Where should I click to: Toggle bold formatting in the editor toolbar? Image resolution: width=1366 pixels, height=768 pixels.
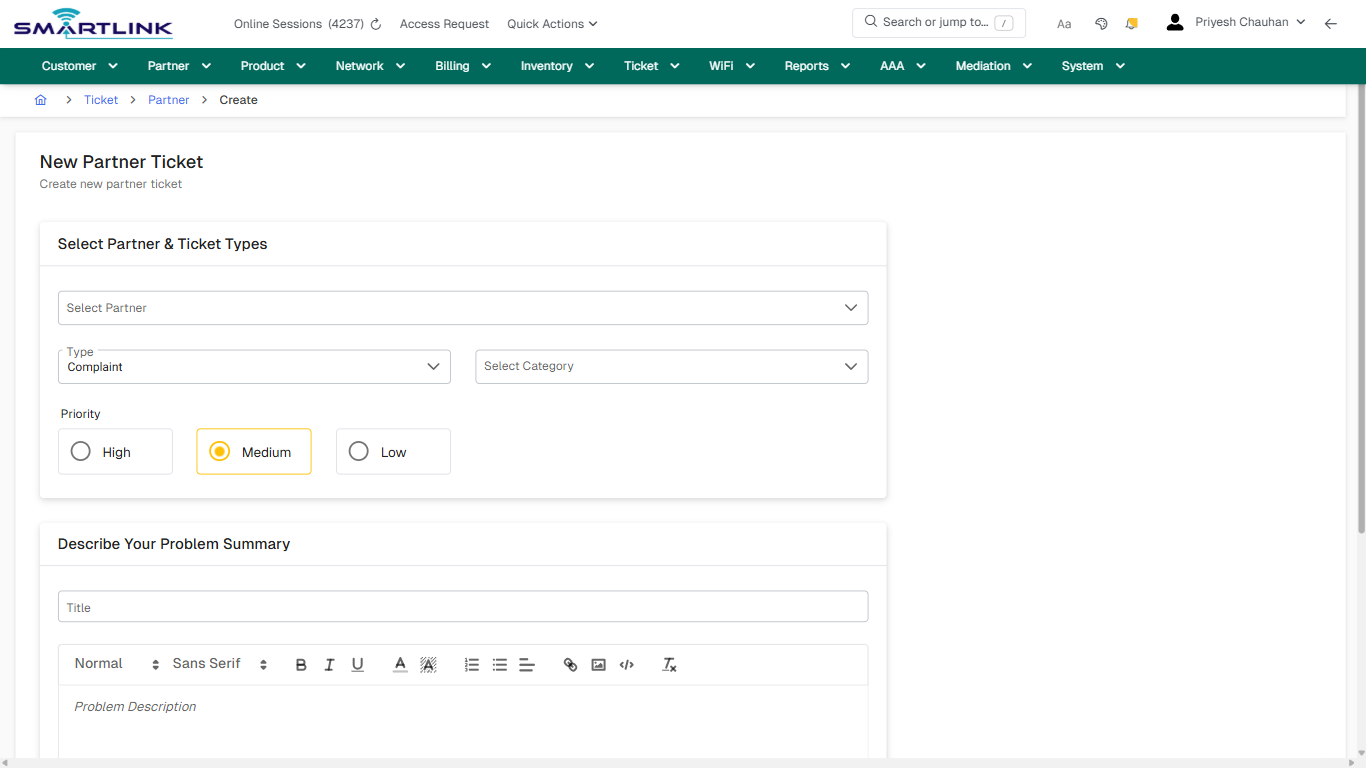tap(301, 664)
